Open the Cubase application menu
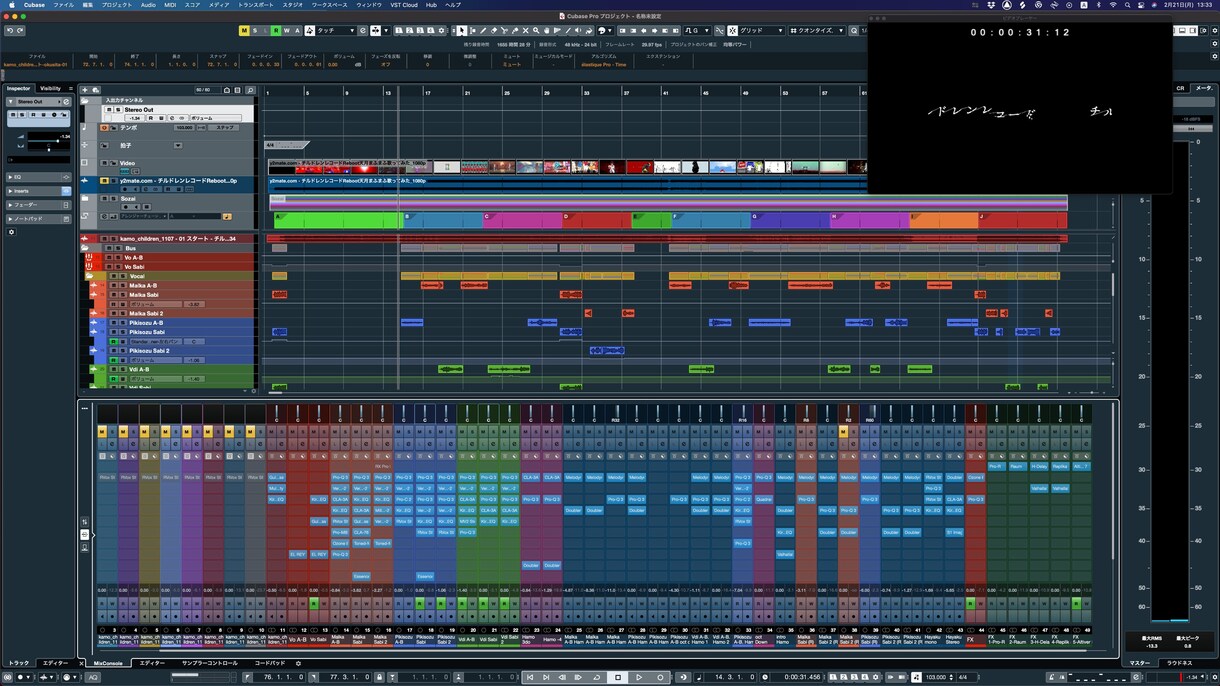 click(x=34, y=5)
